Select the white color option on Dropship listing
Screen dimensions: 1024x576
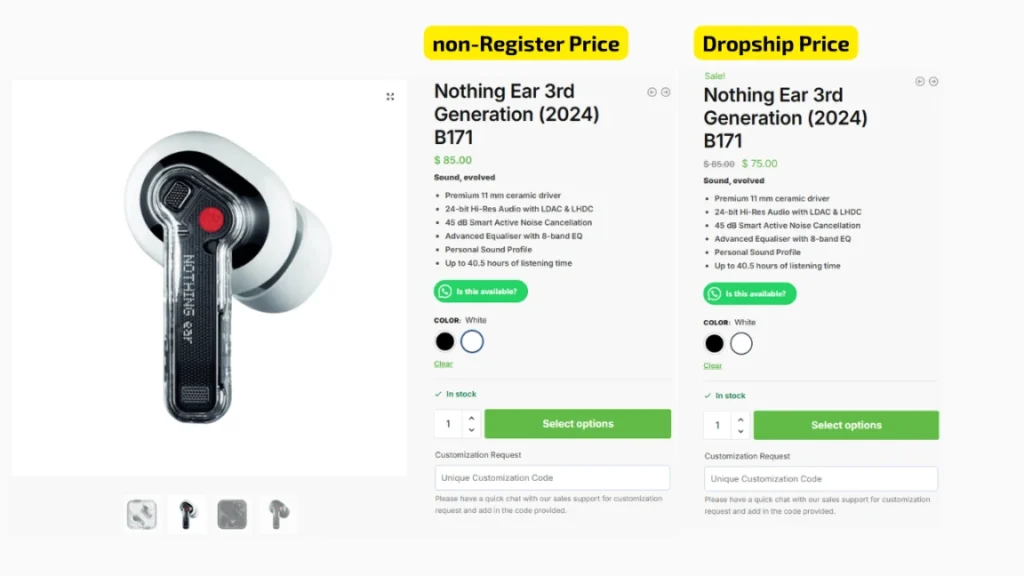(x=742, y=343)
